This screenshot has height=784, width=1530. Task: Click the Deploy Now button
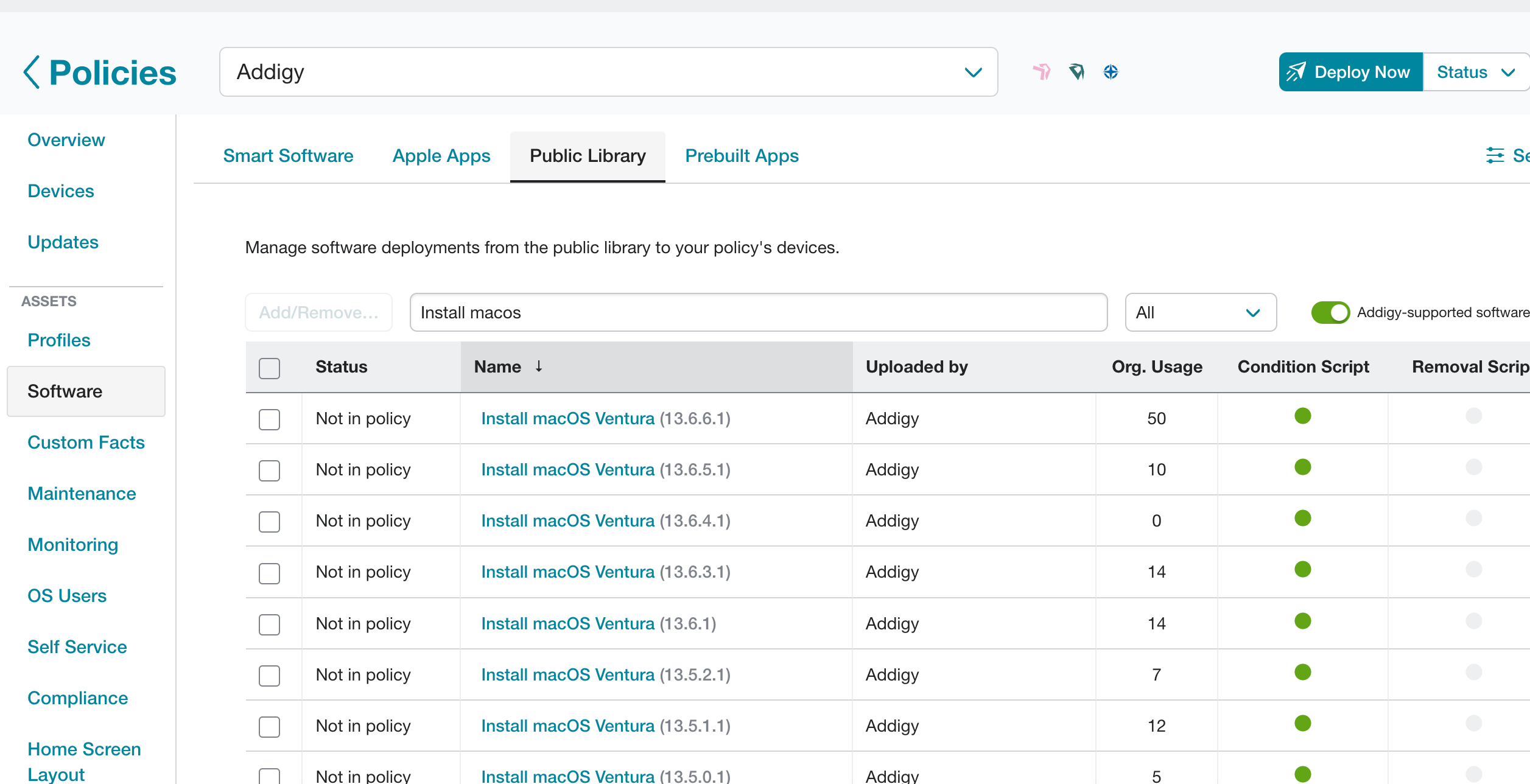pyautogui.click(x=1351, y=72)
